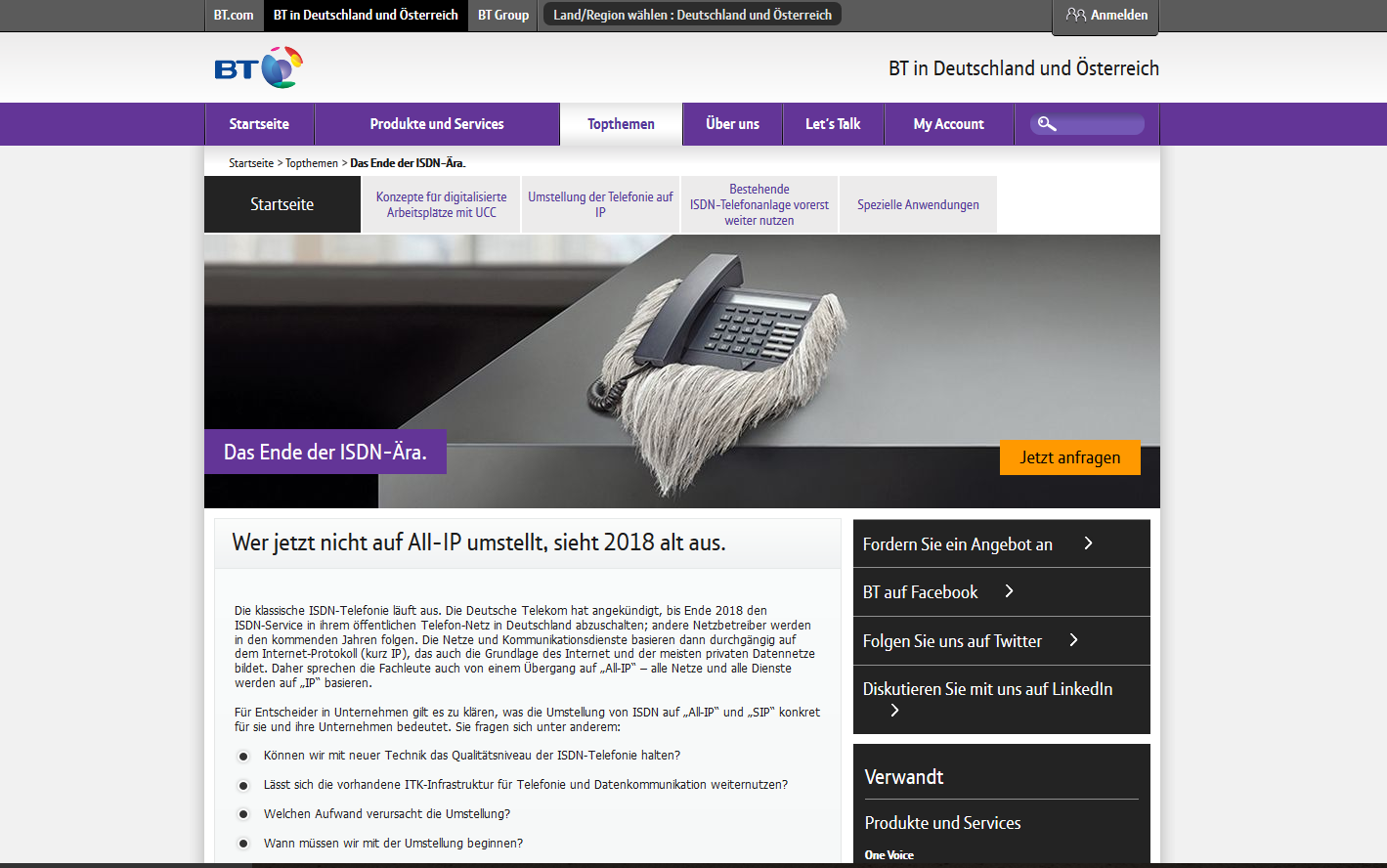Open the Land/Region wählen selector

click(x=692, y=15)
